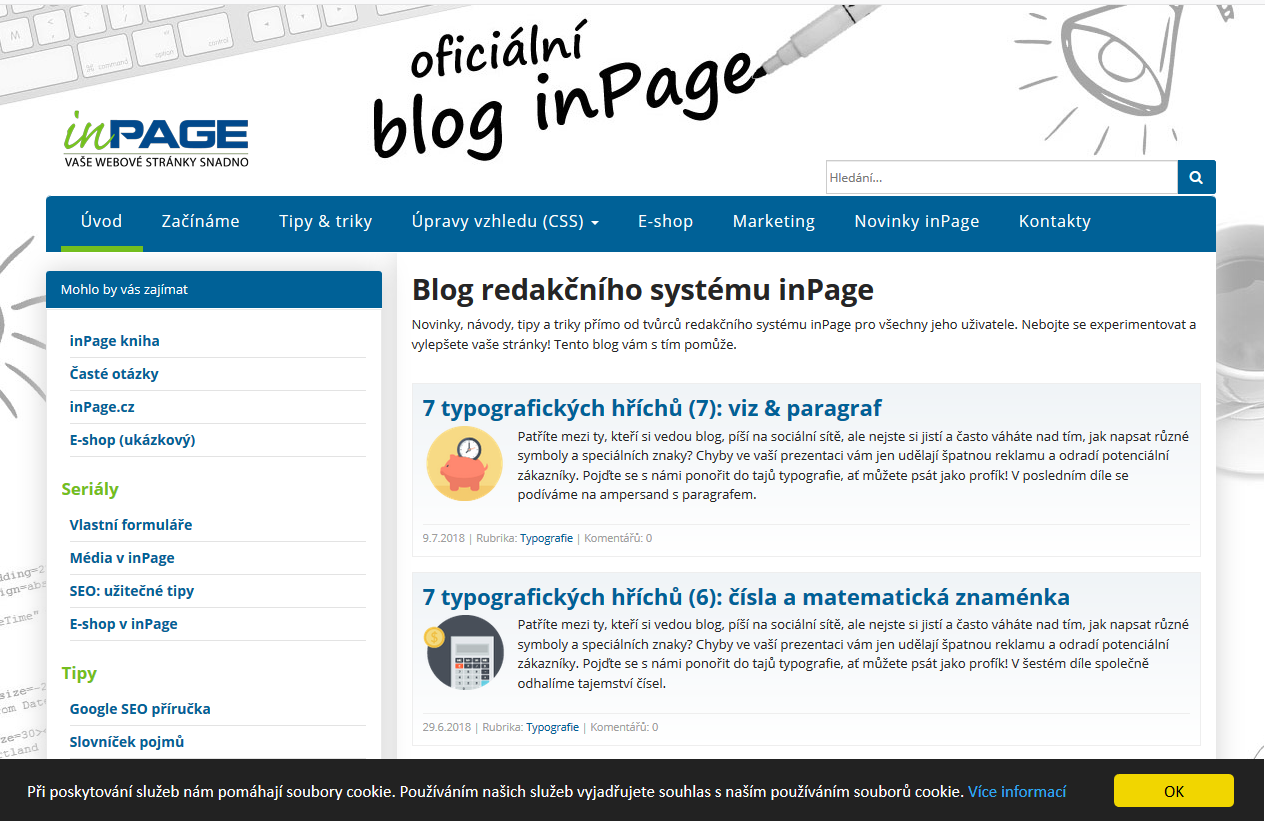Open the calculator article thumbnail
This screenshot has height=821, width=1265.
[464, 653]
